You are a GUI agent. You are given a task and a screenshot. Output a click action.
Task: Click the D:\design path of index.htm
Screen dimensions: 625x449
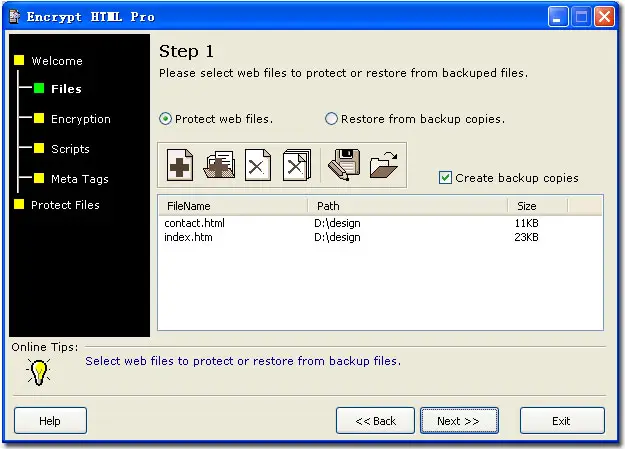click(337, 237)
